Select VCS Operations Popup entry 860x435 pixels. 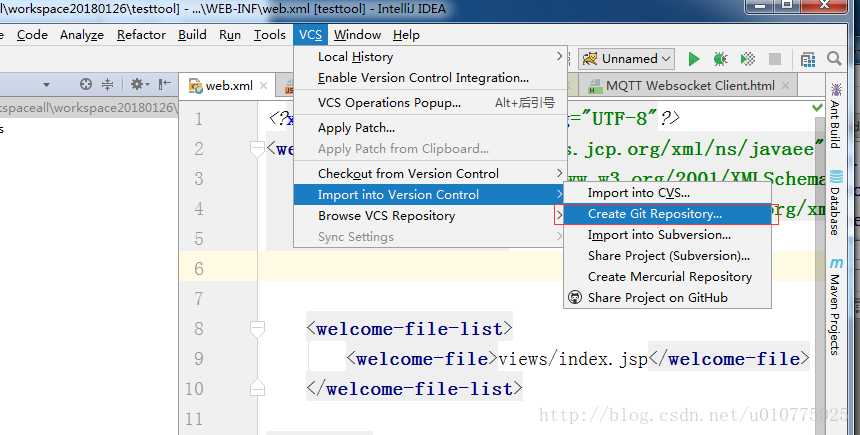430,103
